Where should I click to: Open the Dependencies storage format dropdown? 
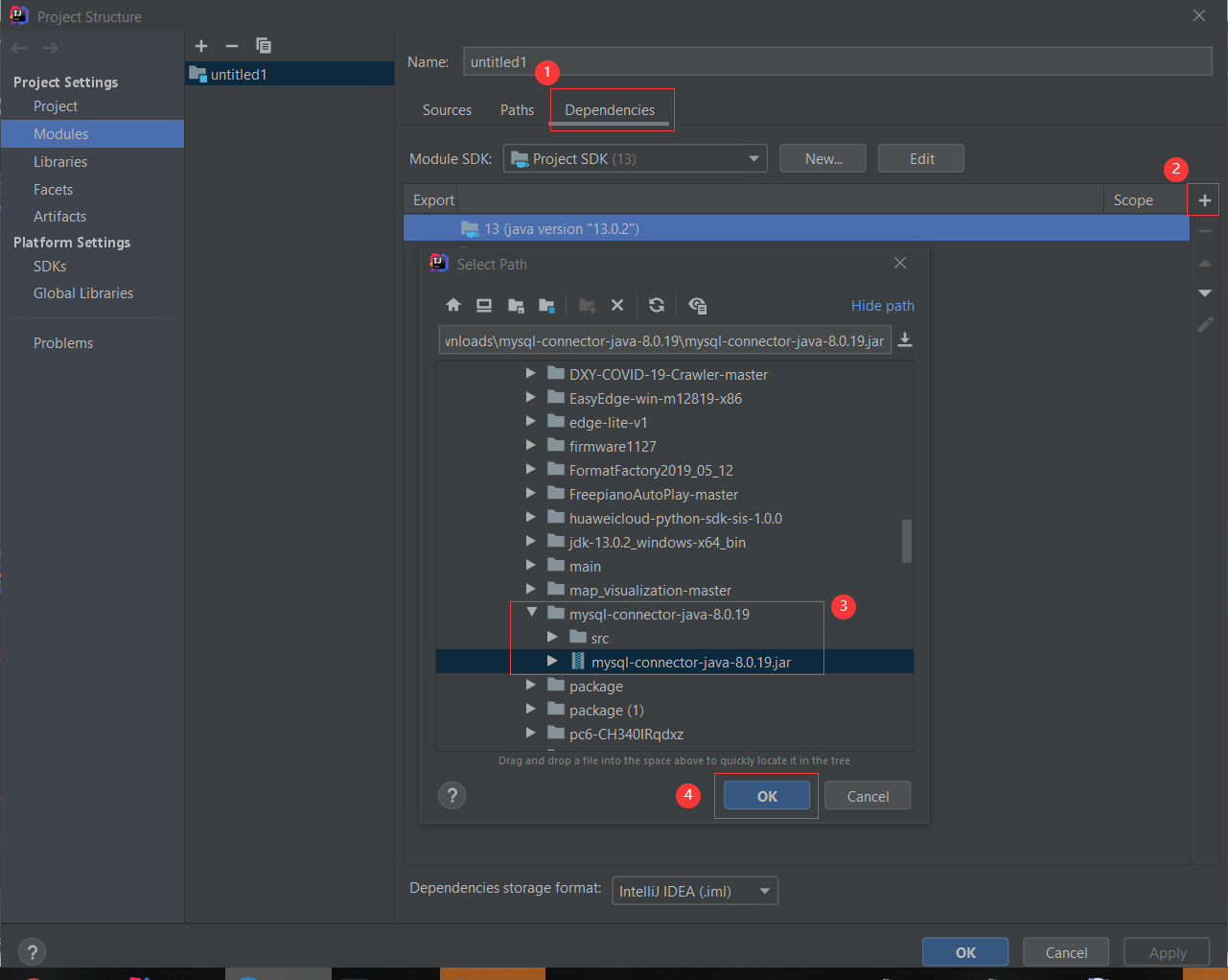tap(695, 891)
